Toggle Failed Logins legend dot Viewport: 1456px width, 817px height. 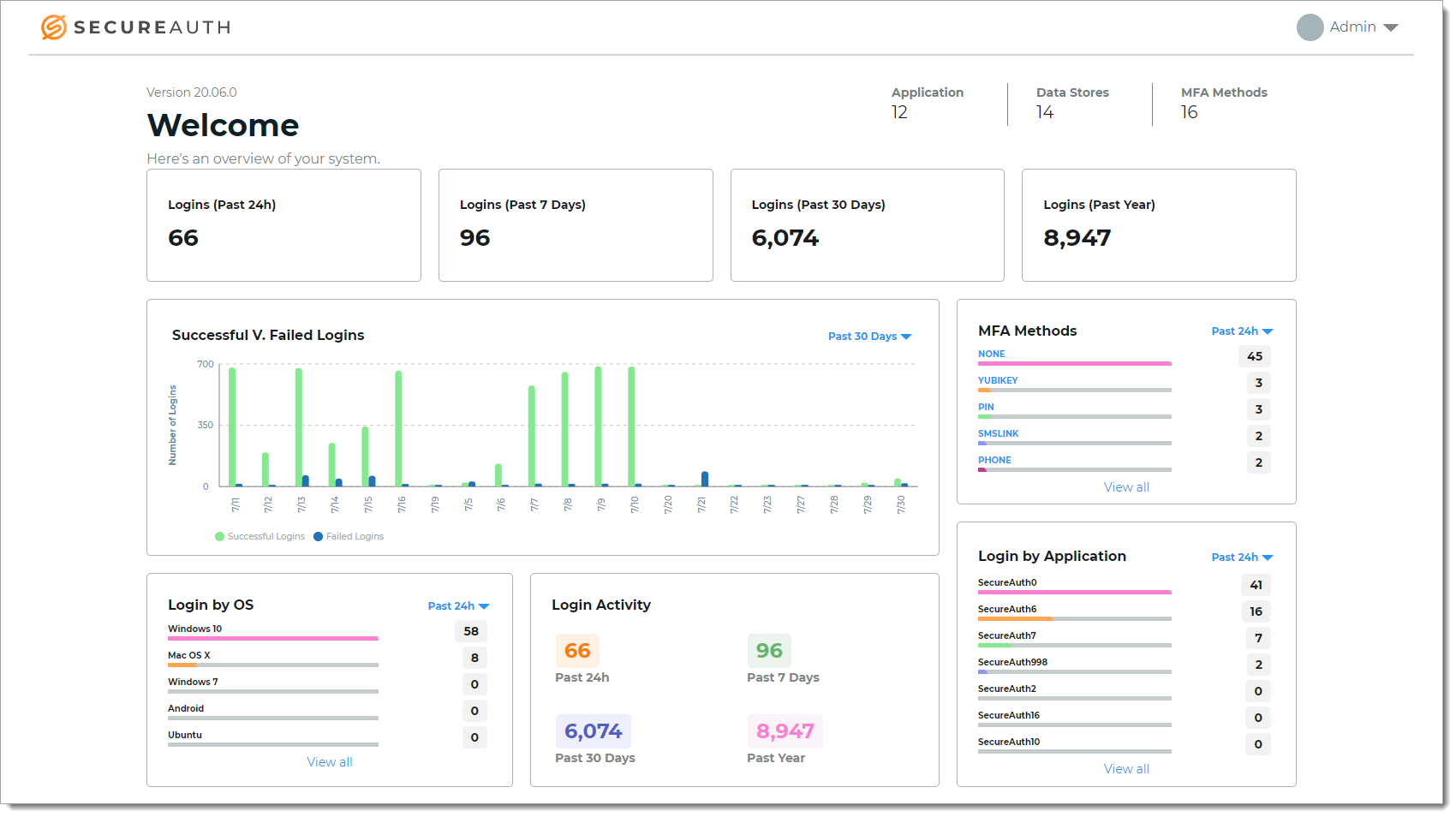tap(319, 537)
